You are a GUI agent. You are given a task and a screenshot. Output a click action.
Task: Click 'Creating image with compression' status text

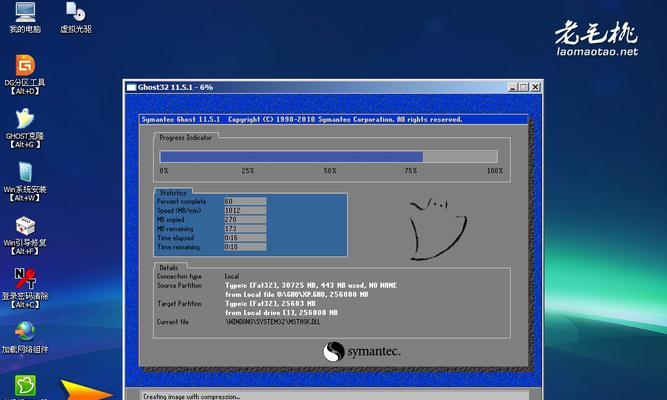pos(191,396)
